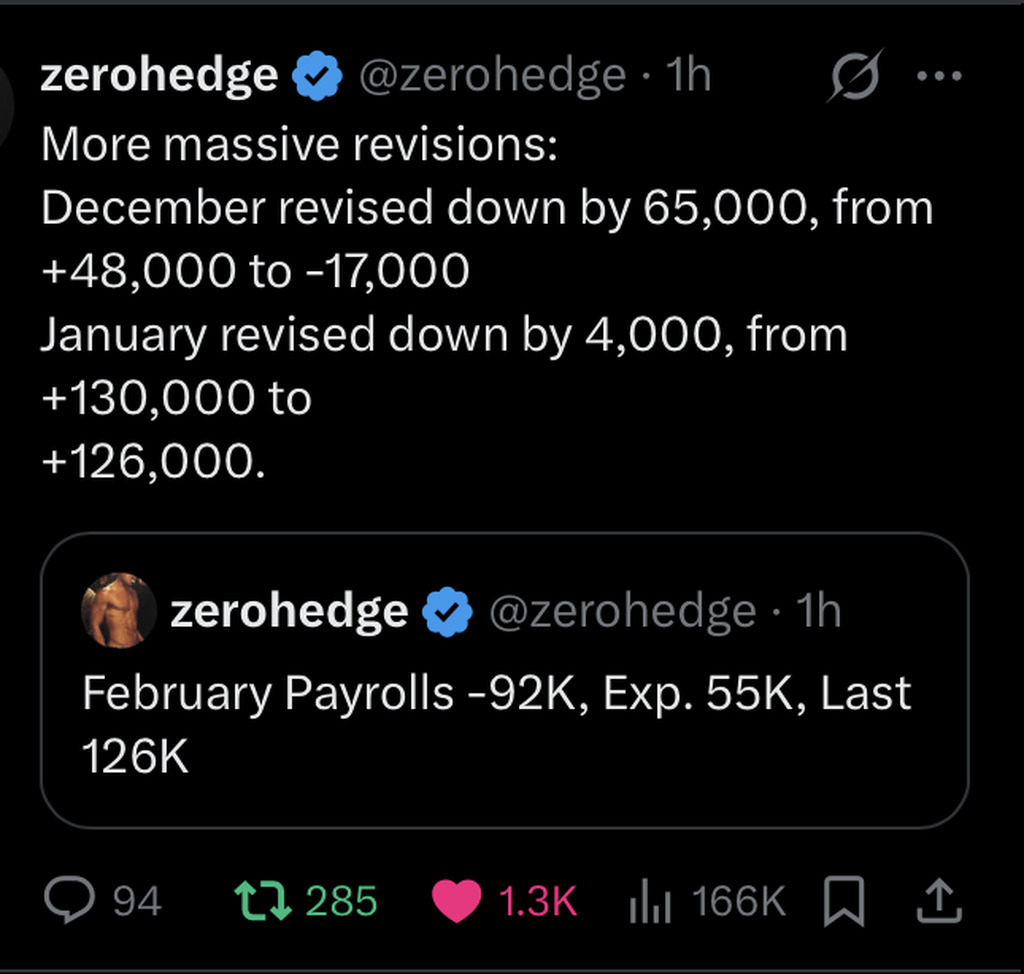Click the 285 repost count

(x=341, y=901)
